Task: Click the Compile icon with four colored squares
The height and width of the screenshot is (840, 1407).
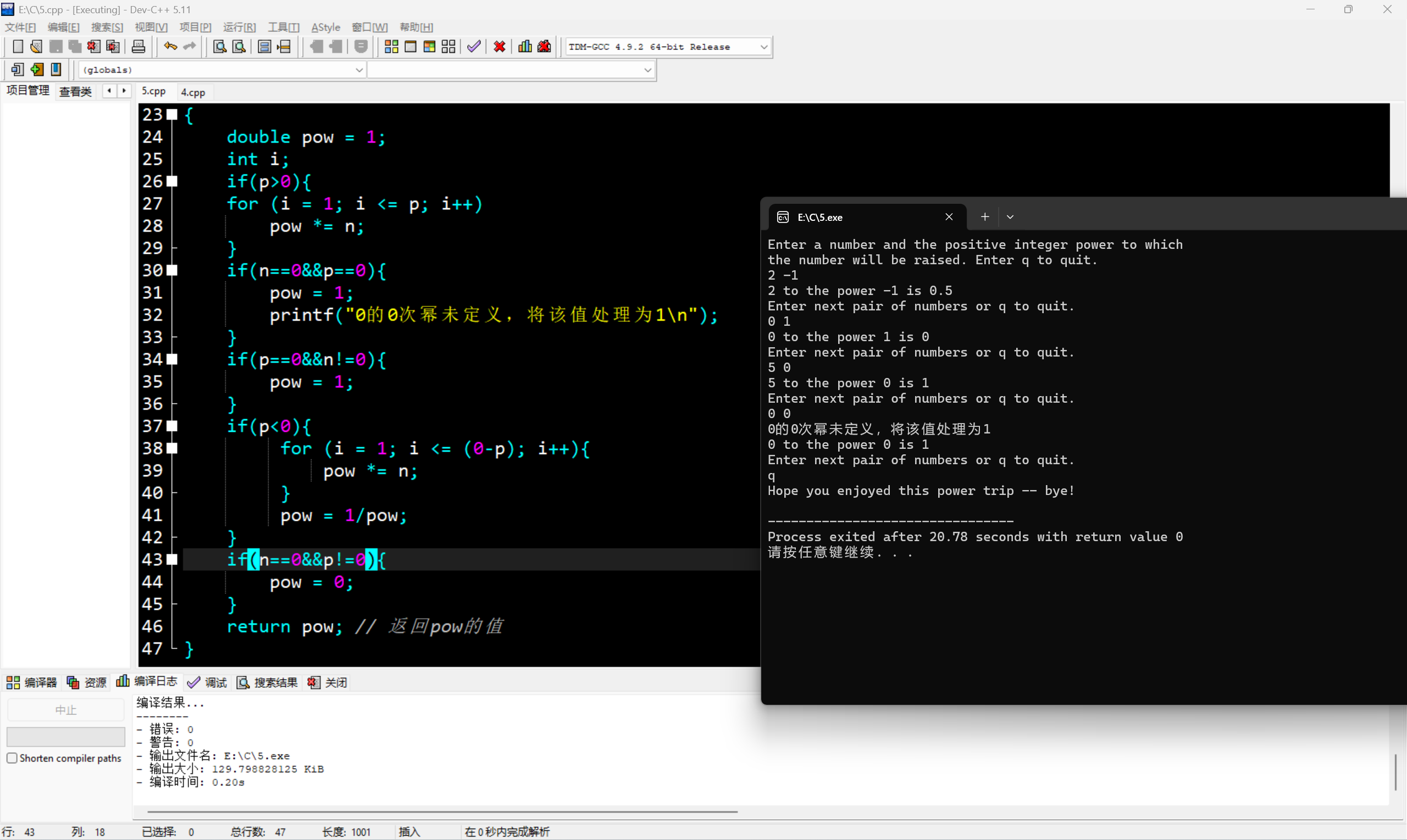Action: pyautogui.click(x=391, y=47)
